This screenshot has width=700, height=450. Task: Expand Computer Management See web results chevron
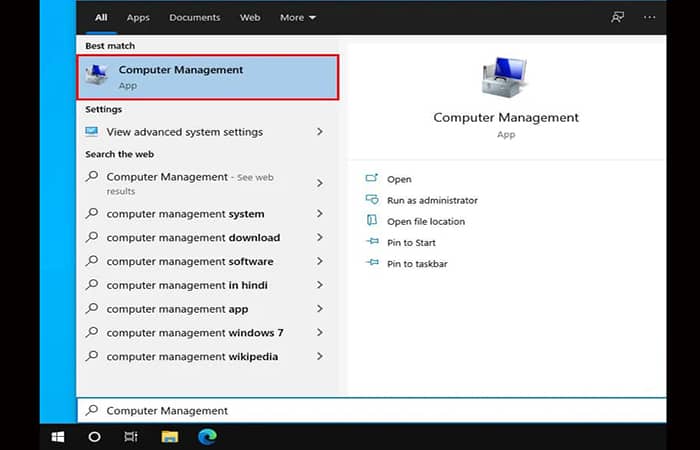coord(320,183)
